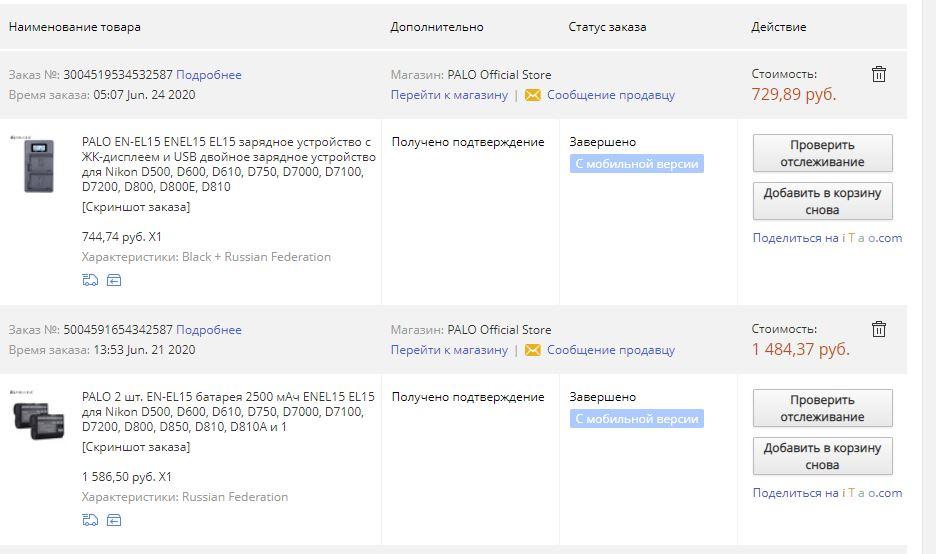
Task: Click the Наименование товара column header
Action: point(75,27)
